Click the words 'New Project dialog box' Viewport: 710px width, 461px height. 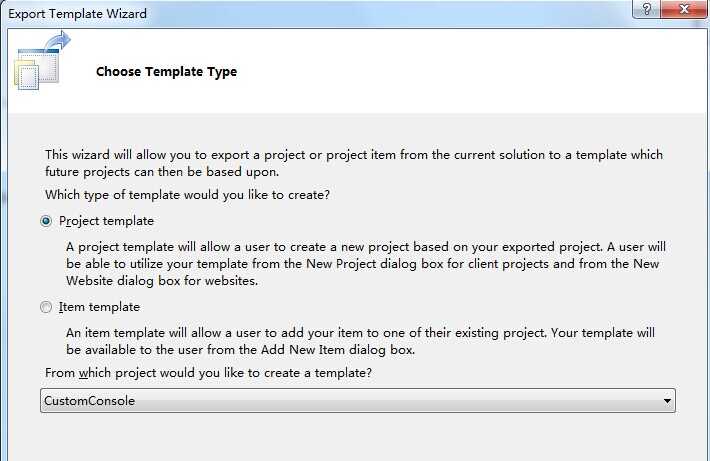[x=375, y=264]
